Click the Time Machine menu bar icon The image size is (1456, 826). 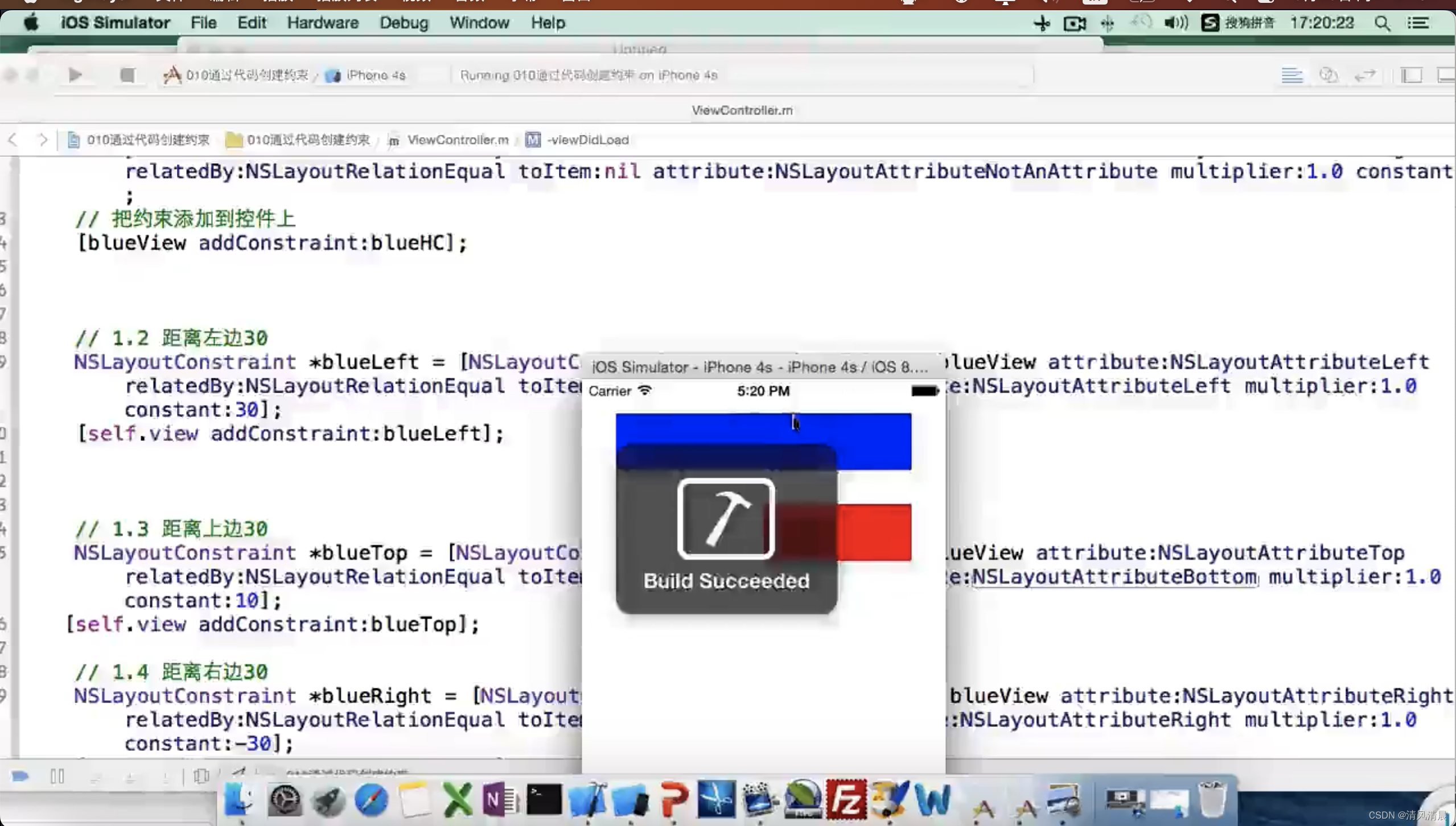[x=1140, y=23]
